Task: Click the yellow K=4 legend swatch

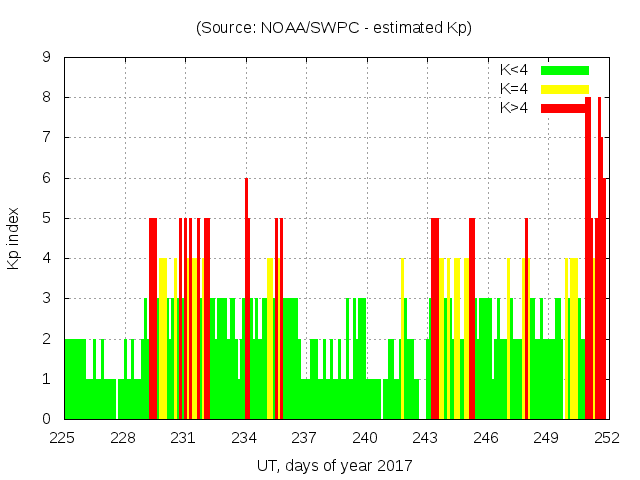Action: [x=564, y=89]
